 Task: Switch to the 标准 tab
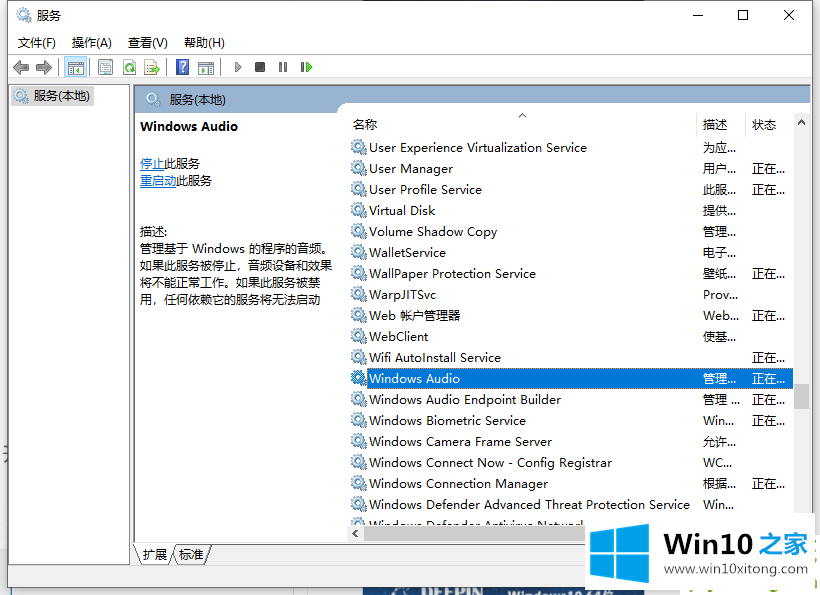coord(191,554)
